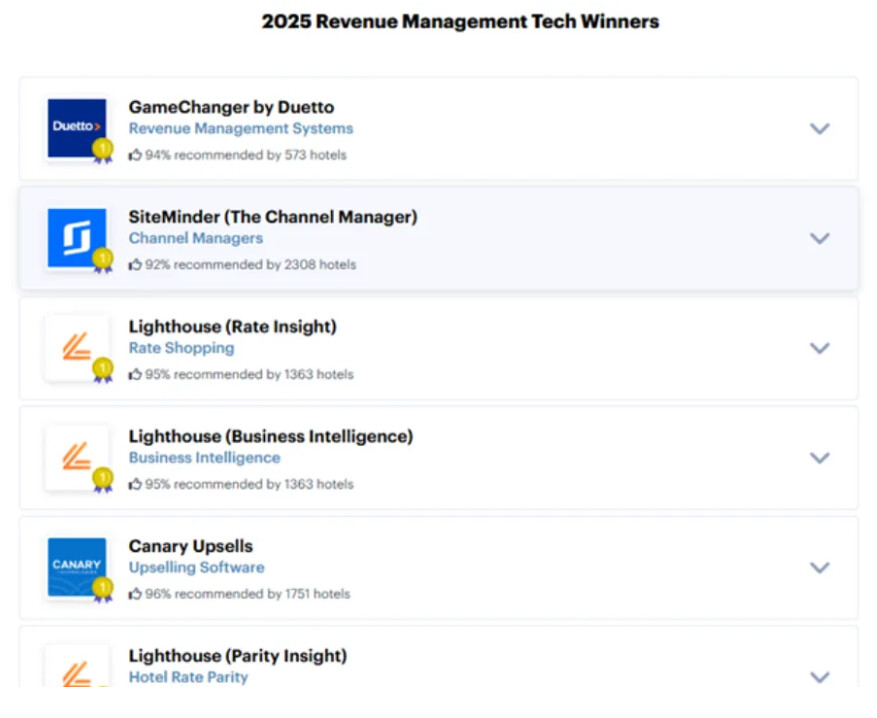Click thumbs-up icon in Business Intelligence row
The width and height of the screenshot is (877, 718).
point(135,484)
